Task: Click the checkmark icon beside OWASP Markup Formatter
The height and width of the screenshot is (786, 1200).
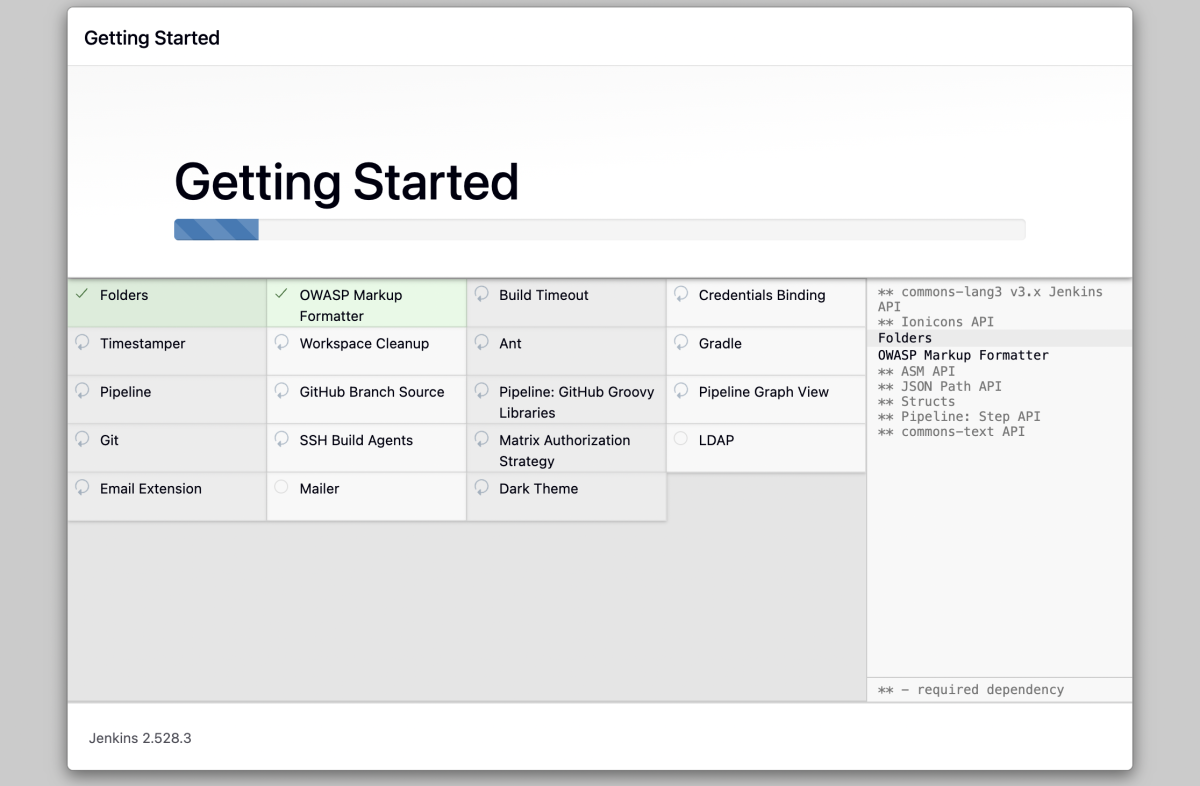Action: pyautogui.click(x=281, y=294)
